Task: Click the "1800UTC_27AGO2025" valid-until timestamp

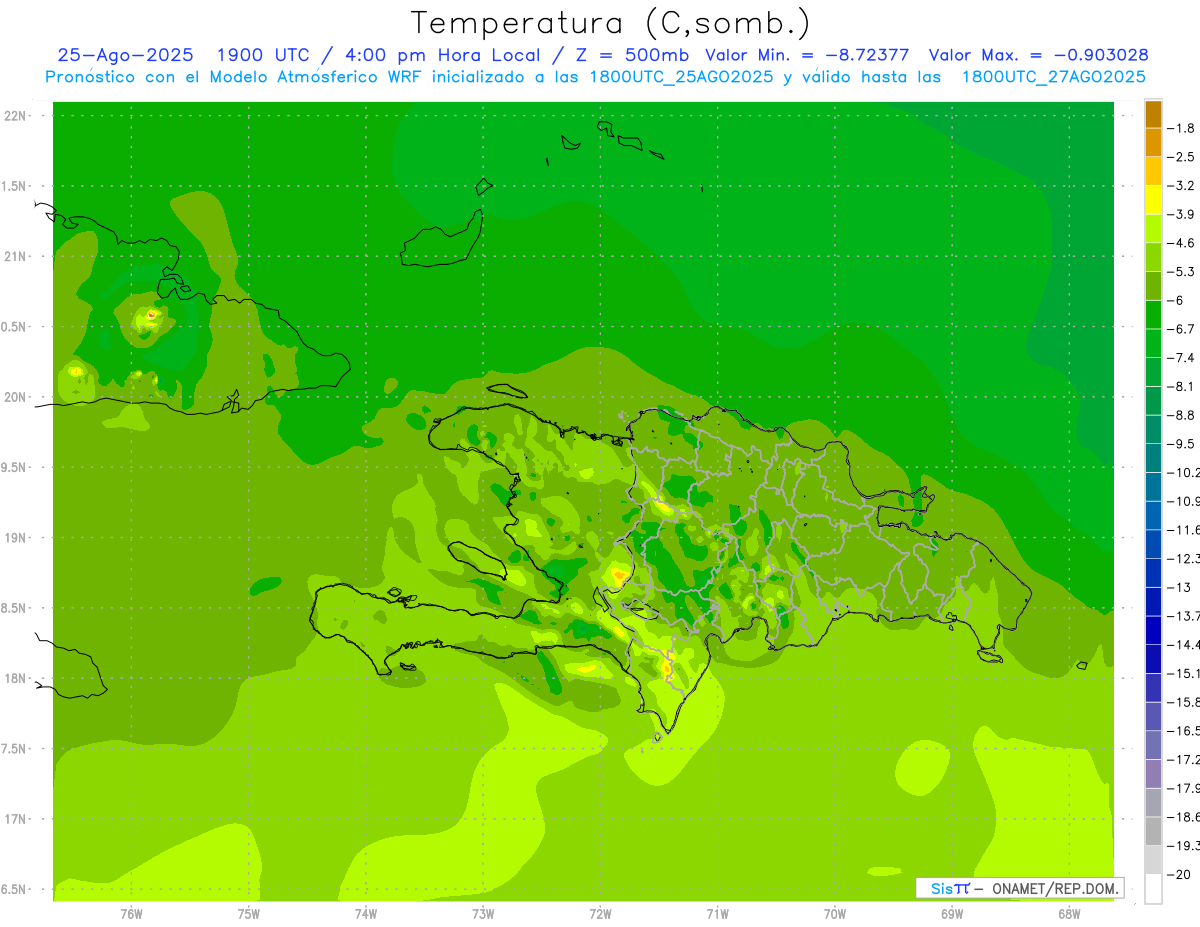Action: point(1053,77)
